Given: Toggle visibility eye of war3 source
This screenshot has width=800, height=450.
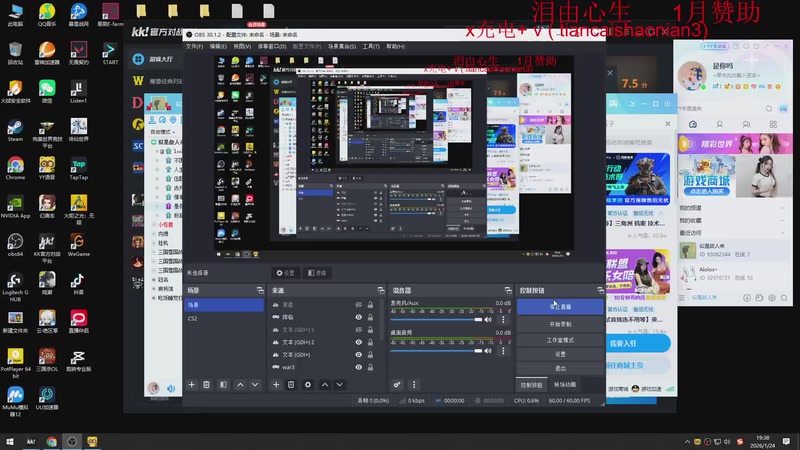Looking at the screenshot, I should [x=359, y=367].
